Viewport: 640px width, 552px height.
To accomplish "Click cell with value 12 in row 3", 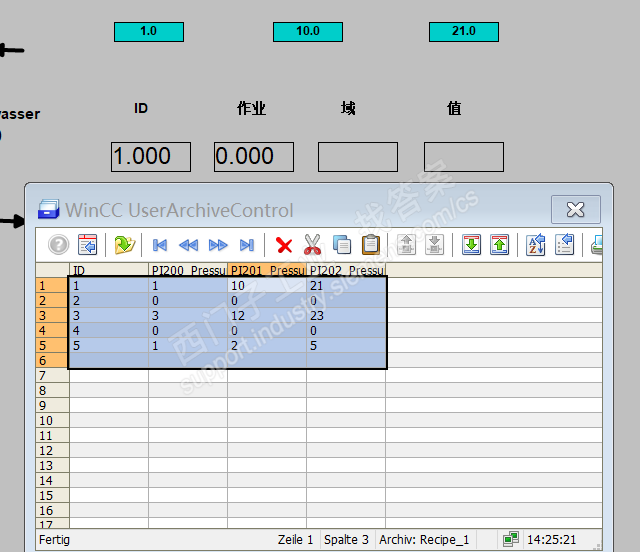I will (x=267, y=316).
